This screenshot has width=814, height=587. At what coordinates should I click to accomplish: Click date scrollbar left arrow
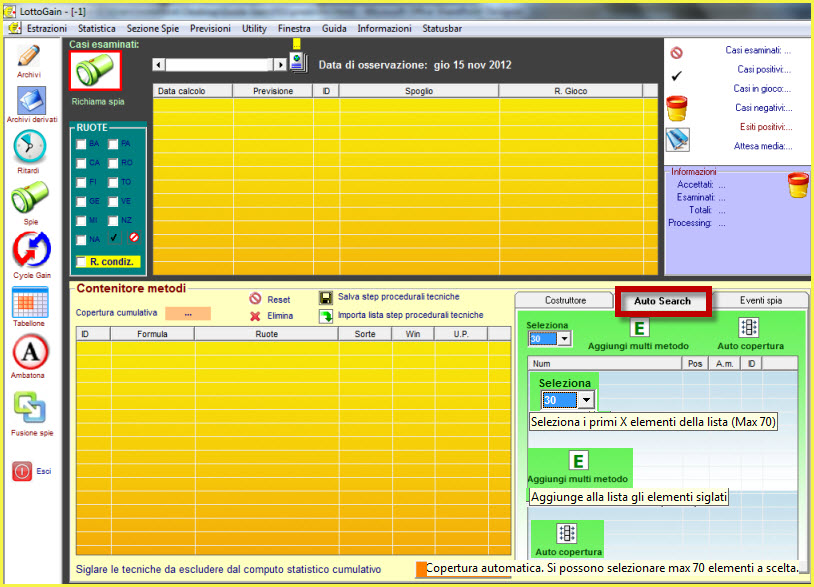(x=159, y=65)
